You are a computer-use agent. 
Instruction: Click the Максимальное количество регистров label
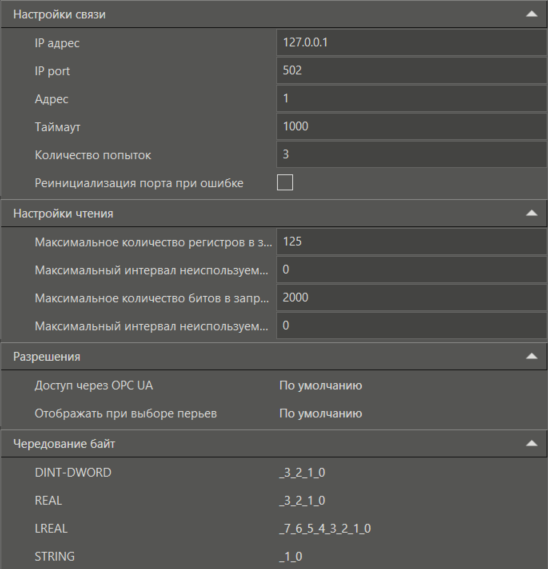(x=153, y=242)
